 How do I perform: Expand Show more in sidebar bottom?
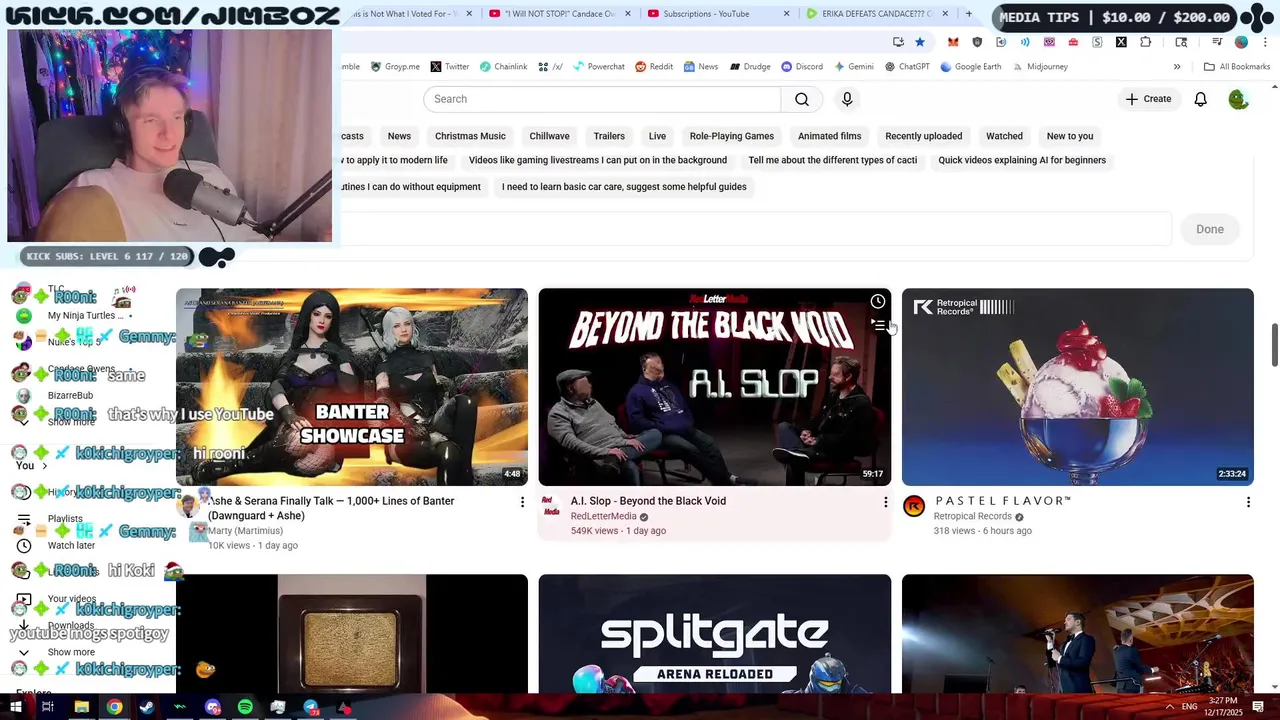coord(71,652)
